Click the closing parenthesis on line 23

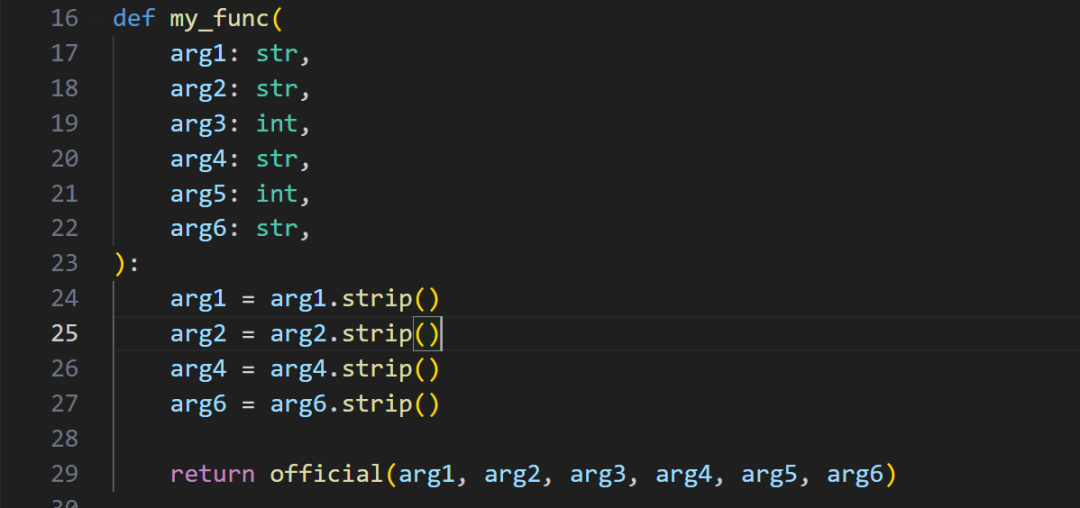[x=120, y=264]
